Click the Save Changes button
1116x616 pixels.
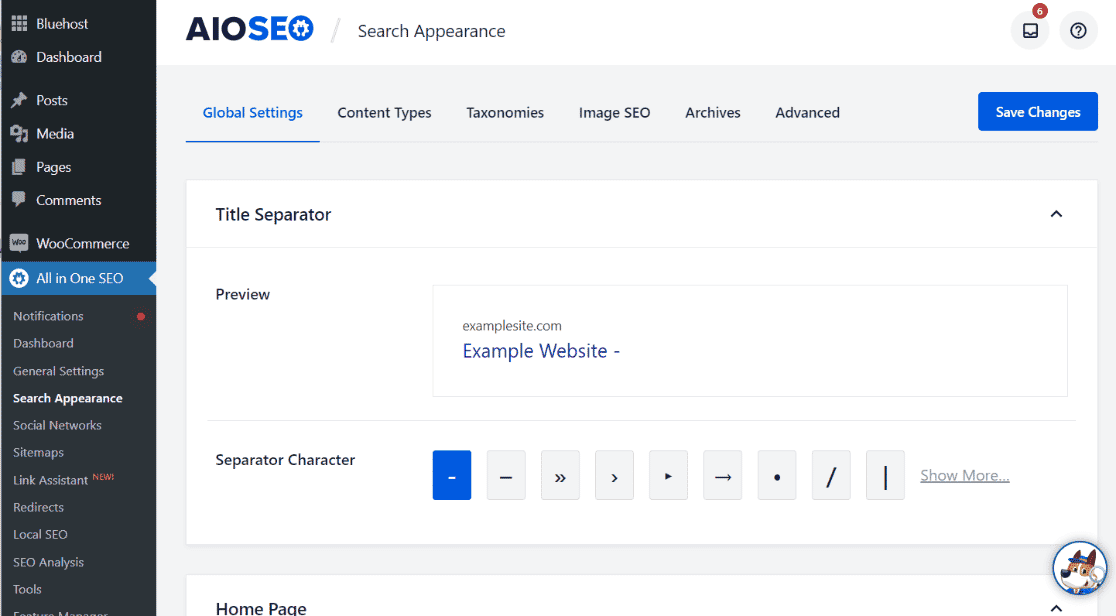click(x=1037, y=111)
